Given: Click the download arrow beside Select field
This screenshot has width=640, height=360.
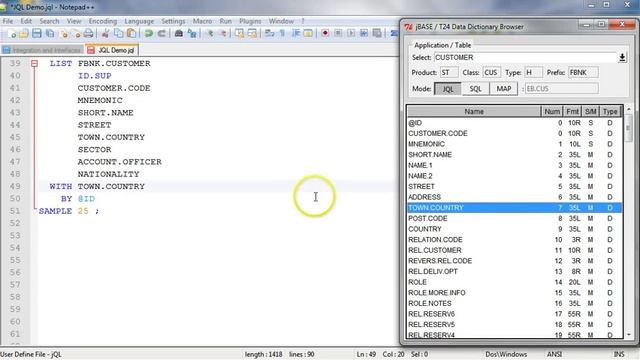Looking at the screenshot, I should click(x=622, y=58).
